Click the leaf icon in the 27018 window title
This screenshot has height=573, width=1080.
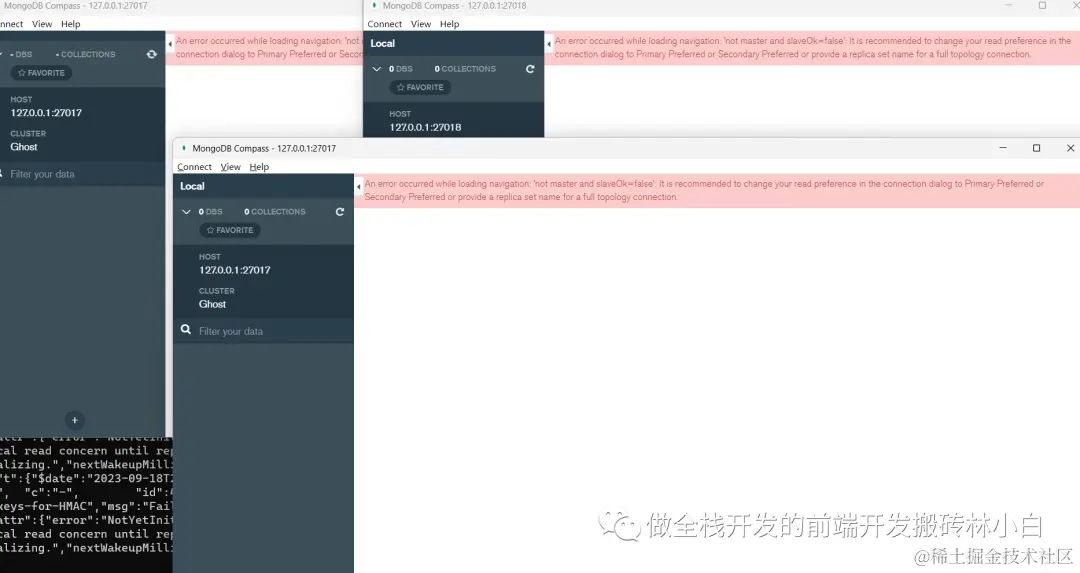pos(374,5)
